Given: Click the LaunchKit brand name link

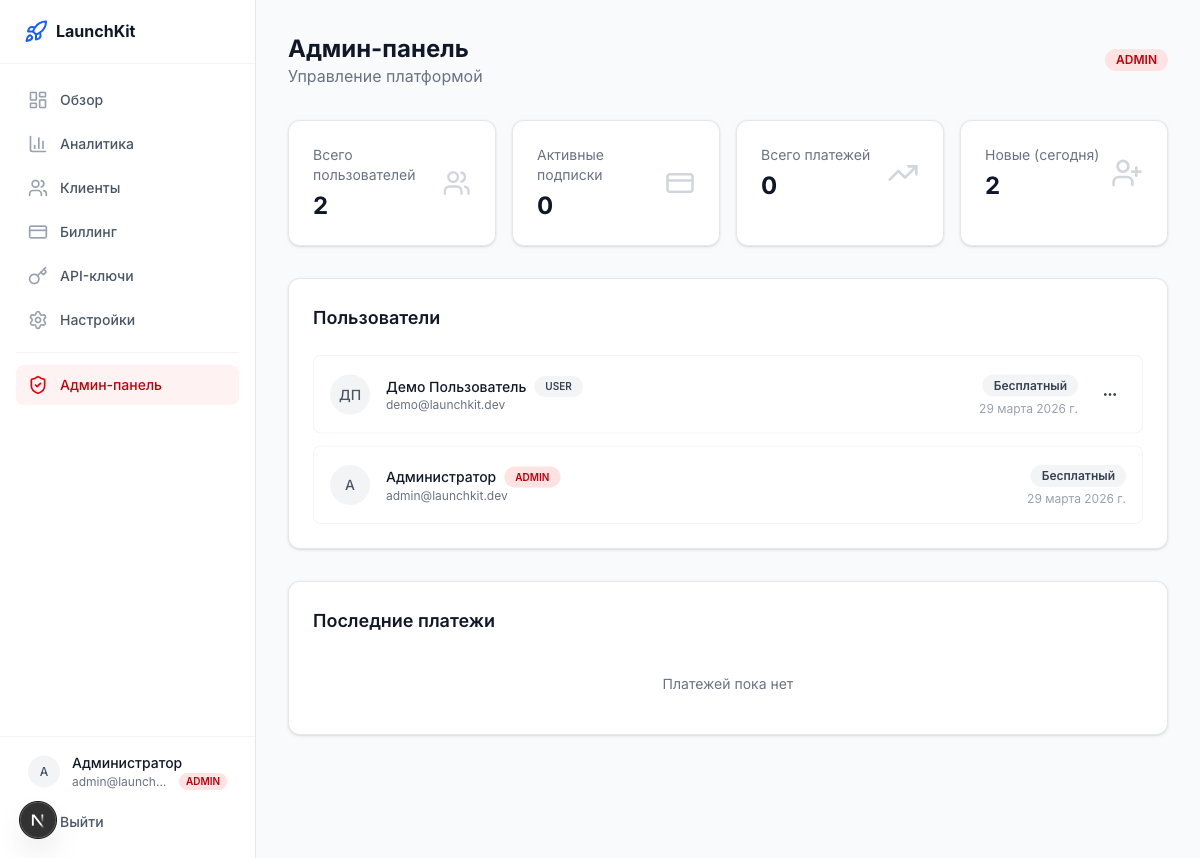Looking at the screenshot, I should pos(95,31).
